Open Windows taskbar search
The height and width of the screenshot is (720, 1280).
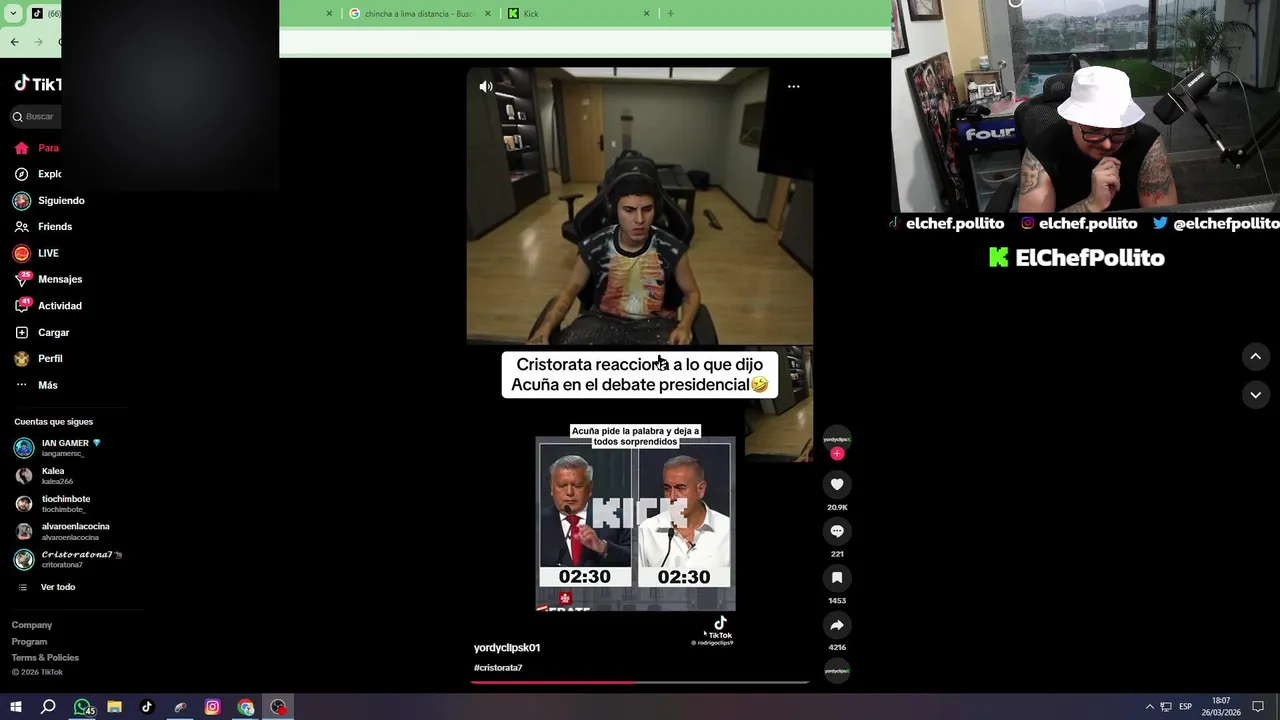pos(48,707)
